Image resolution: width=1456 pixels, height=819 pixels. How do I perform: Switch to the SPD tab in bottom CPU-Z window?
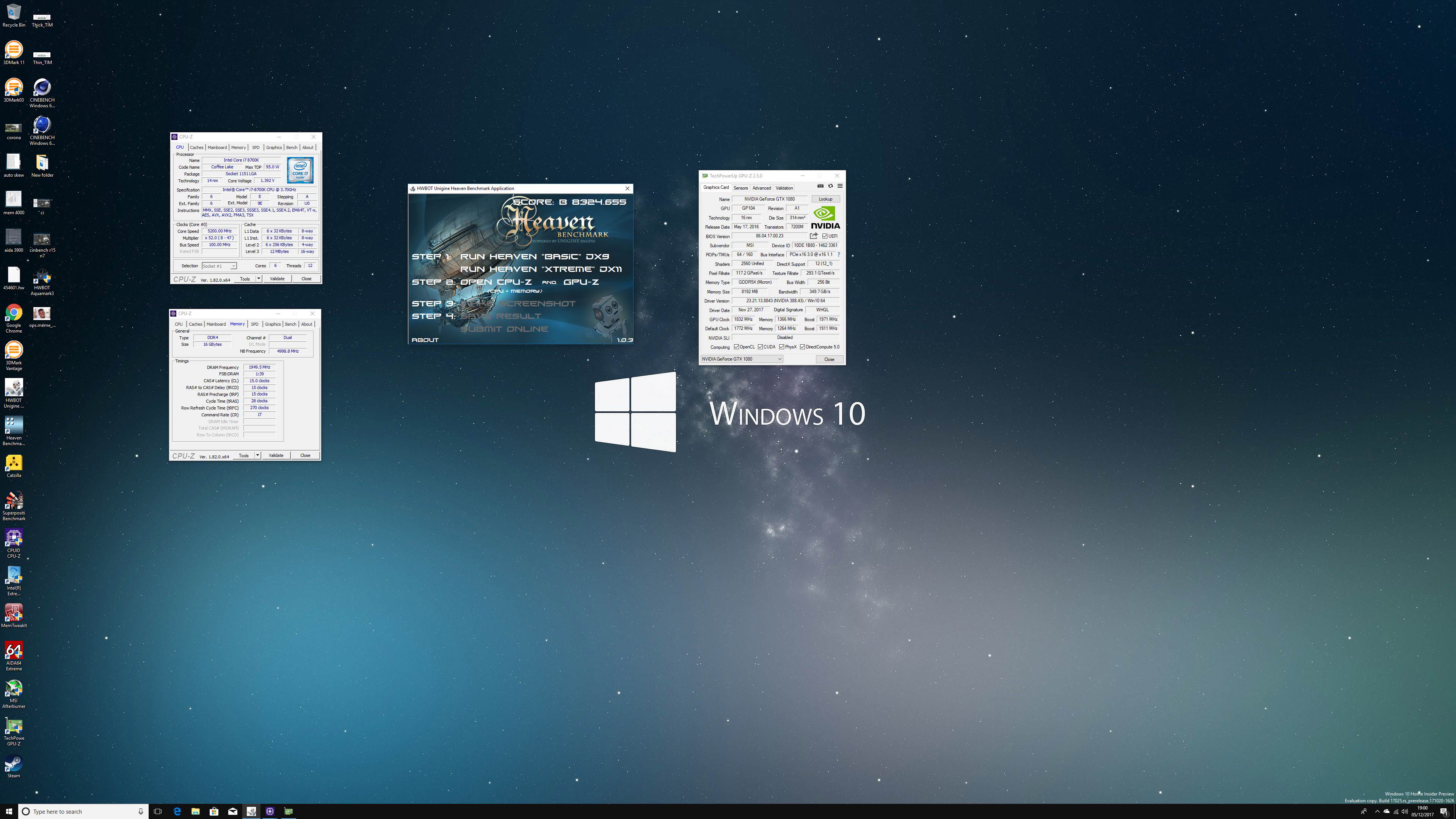tap(254, 324)
